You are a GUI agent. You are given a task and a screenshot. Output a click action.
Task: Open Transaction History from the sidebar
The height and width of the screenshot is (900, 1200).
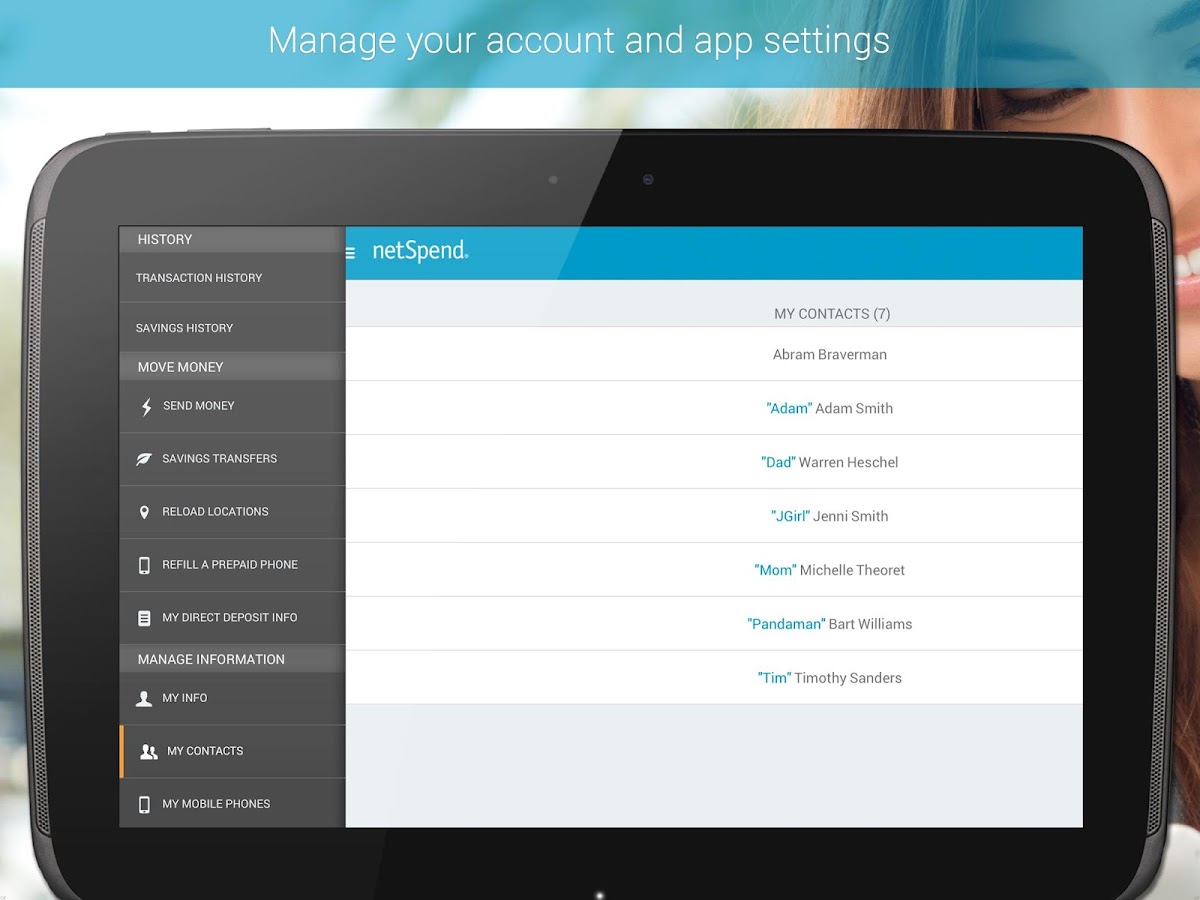coord(199,277)
